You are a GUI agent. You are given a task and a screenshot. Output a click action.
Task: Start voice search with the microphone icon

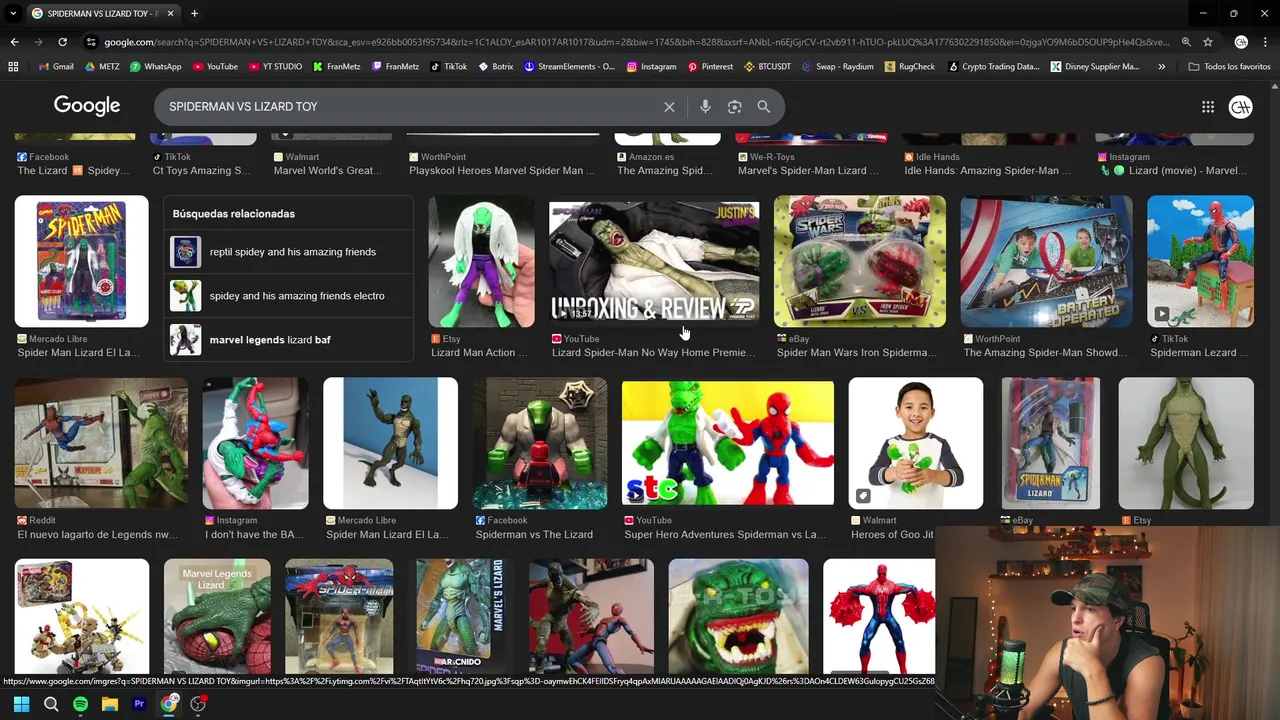(705, 107)
